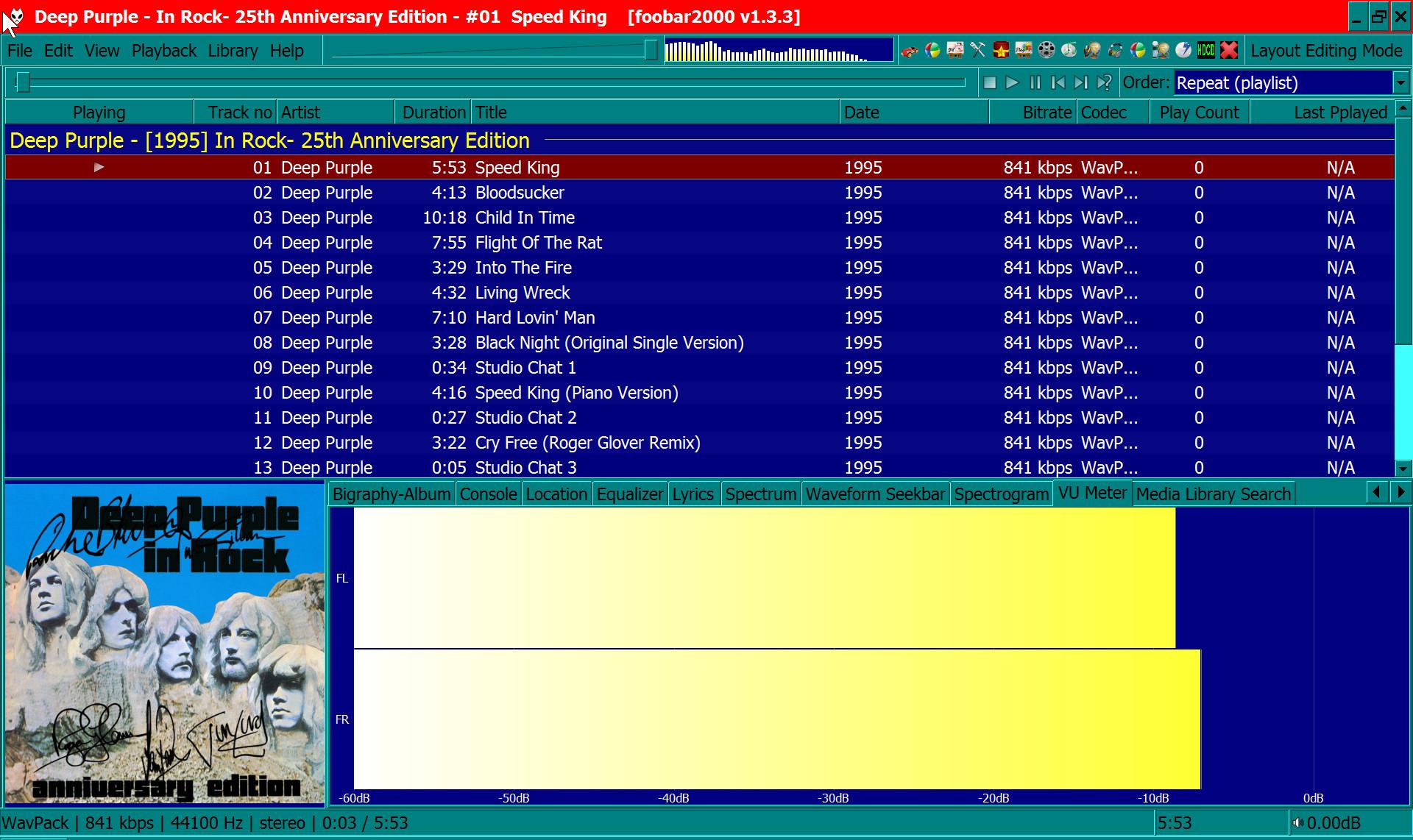Stop playback with the stop button
The height and width of the screenshot is (840, 1413).
(990, 82)
